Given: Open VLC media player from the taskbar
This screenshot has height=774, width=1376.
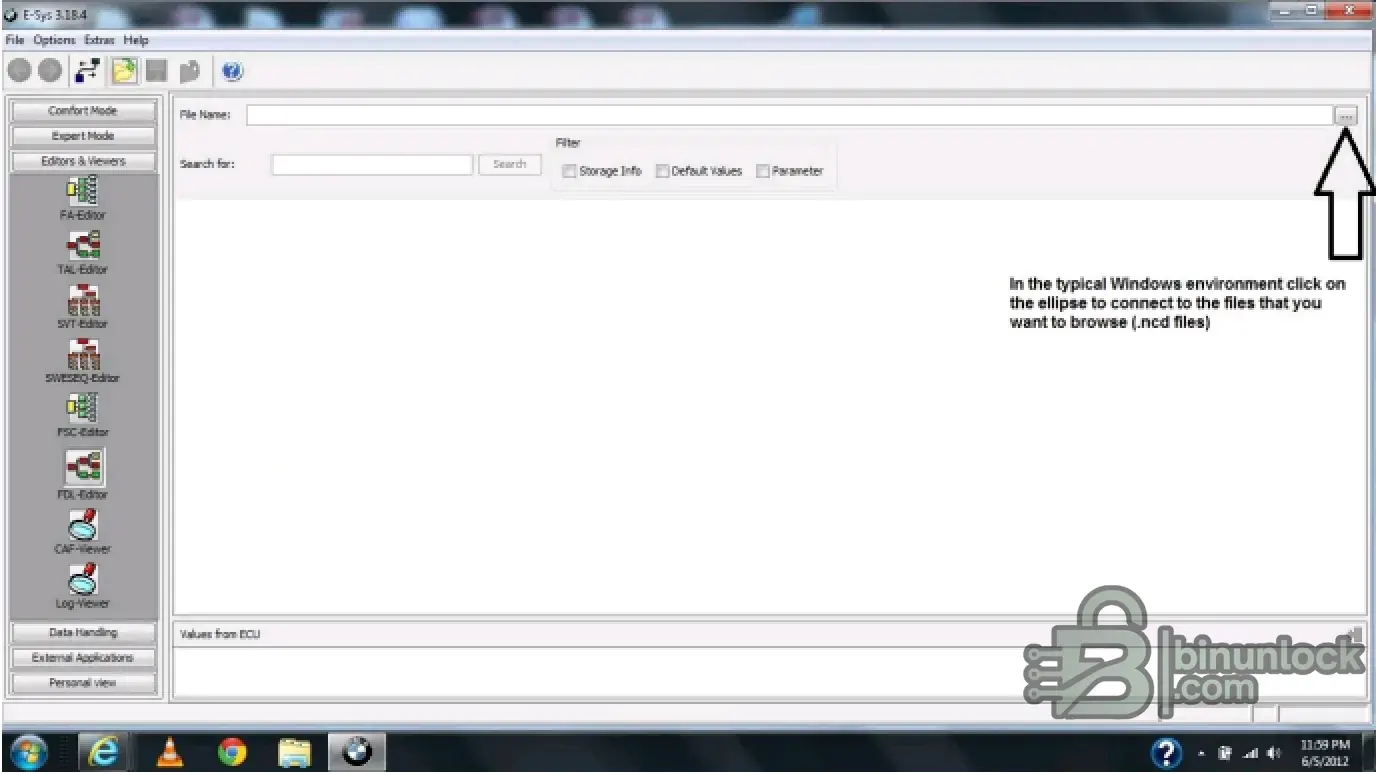Looking at the screenshot, I should [x=170, y=752].
